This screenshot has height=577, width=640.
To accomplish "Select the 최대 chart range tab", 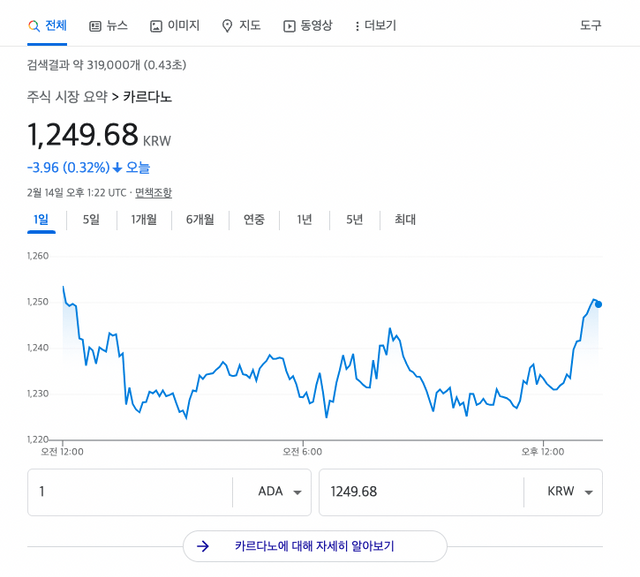I will point(405,220).
